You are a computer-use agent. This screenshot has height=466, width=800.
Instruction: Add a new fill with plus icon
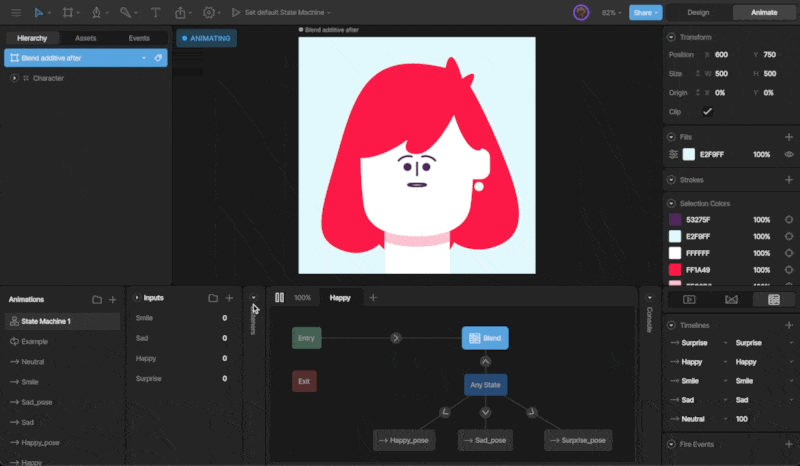coord(789,137)
